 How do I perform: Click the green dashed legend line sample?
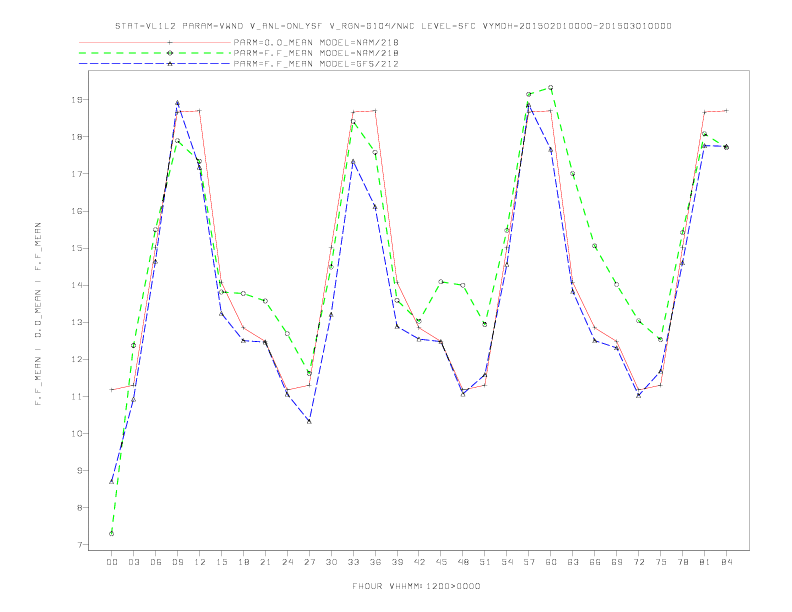click(x=155, y=53)
